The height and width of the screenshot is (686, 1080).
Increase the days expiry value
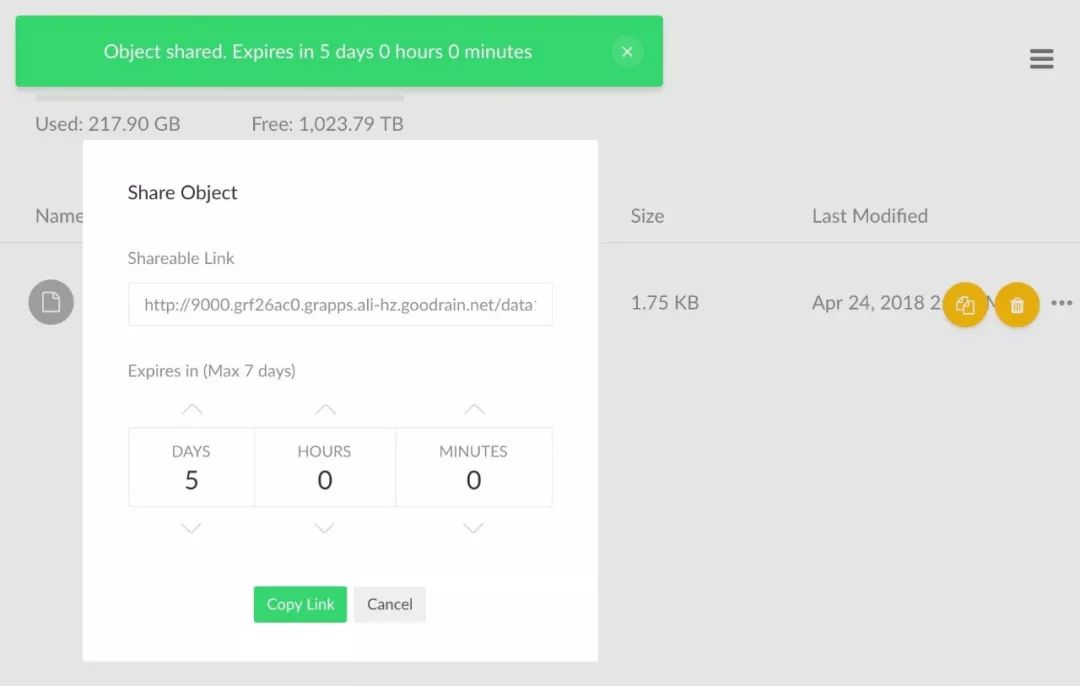(x=192, y=409)
